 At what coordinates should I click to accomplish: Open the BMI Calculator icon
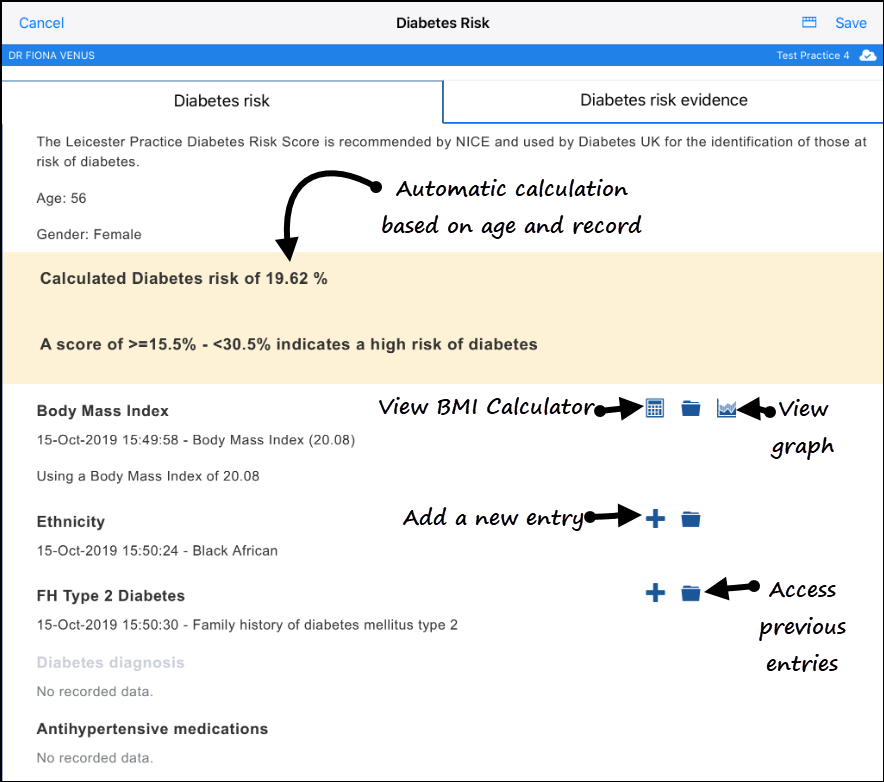(x=655, y=408)
